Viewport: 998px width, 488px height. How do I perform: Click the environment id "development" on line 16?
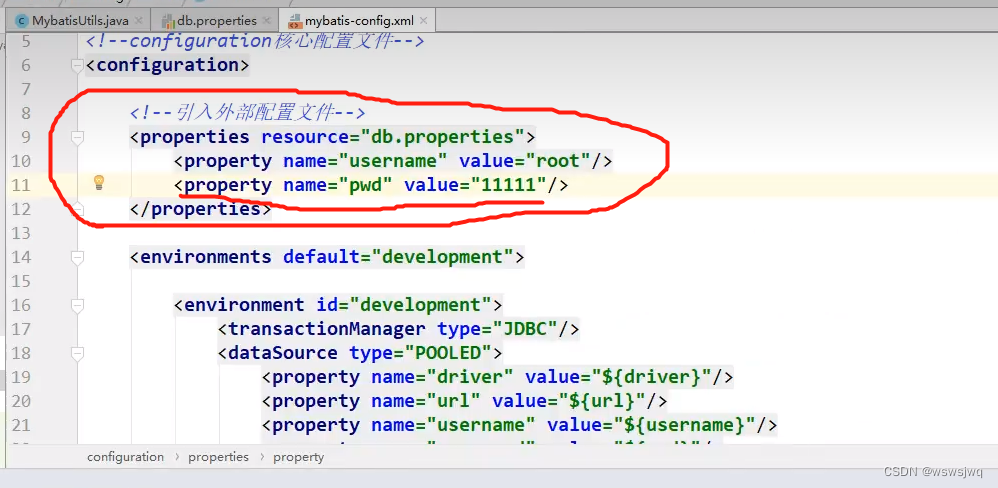pyautogui.click(x=421, y=305)
